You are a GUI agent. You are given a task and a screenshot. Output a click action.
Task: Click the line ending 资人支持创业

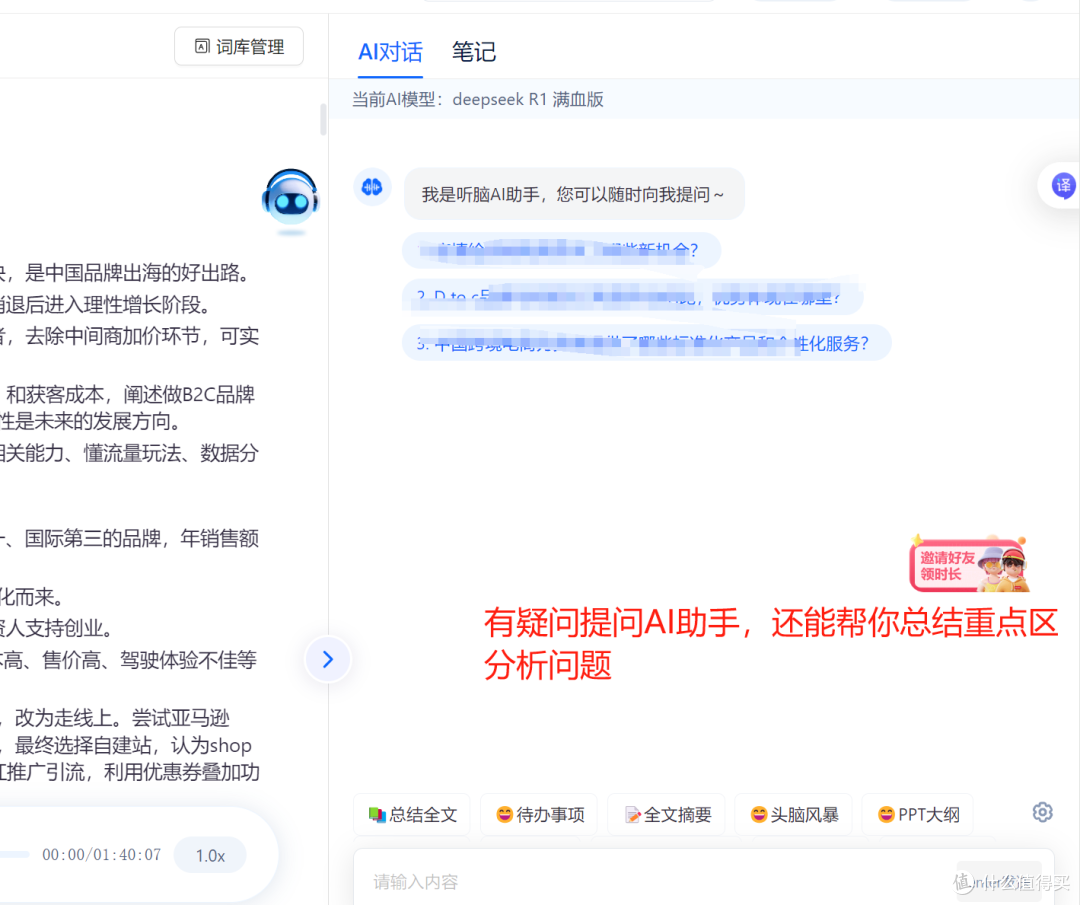56,628
